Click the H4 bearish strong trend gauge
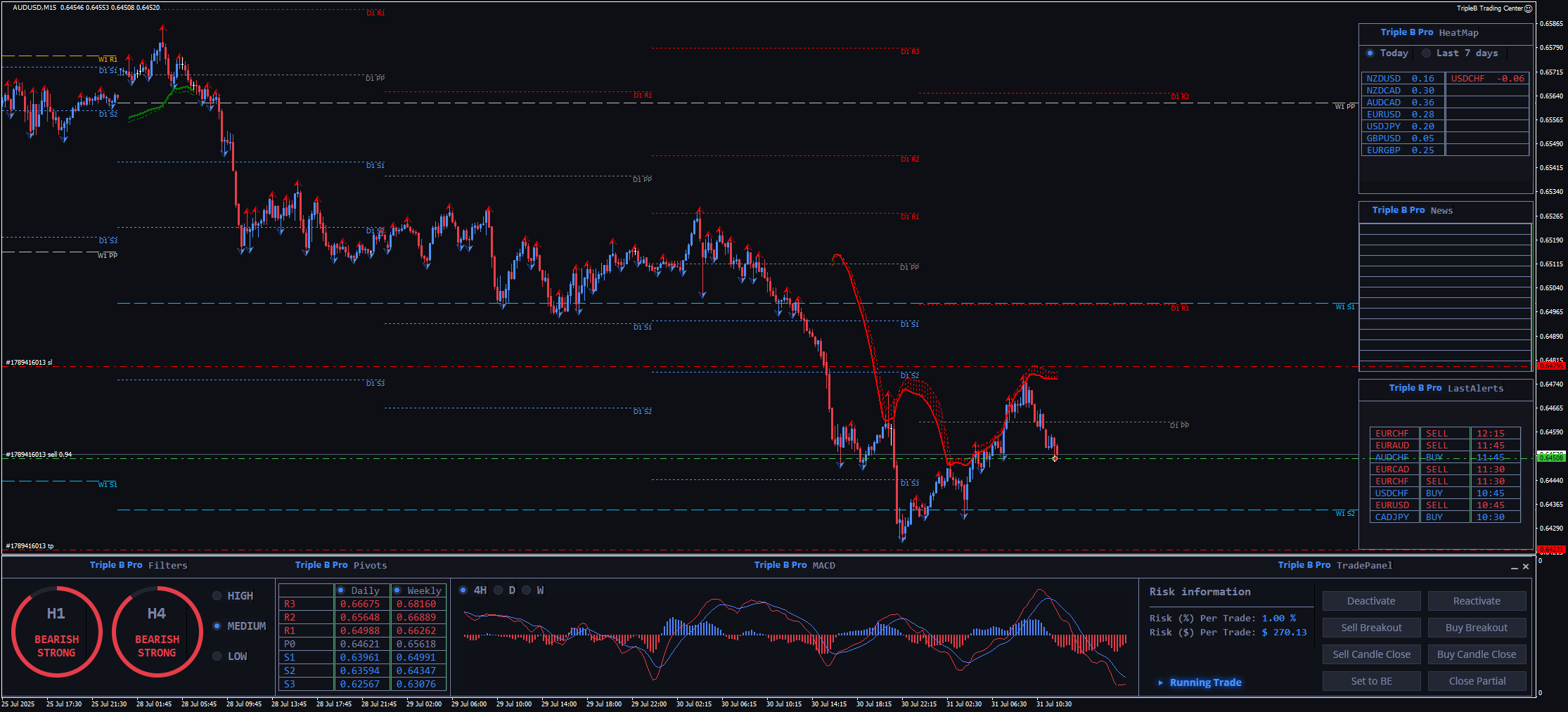 [x=157, y=632]
